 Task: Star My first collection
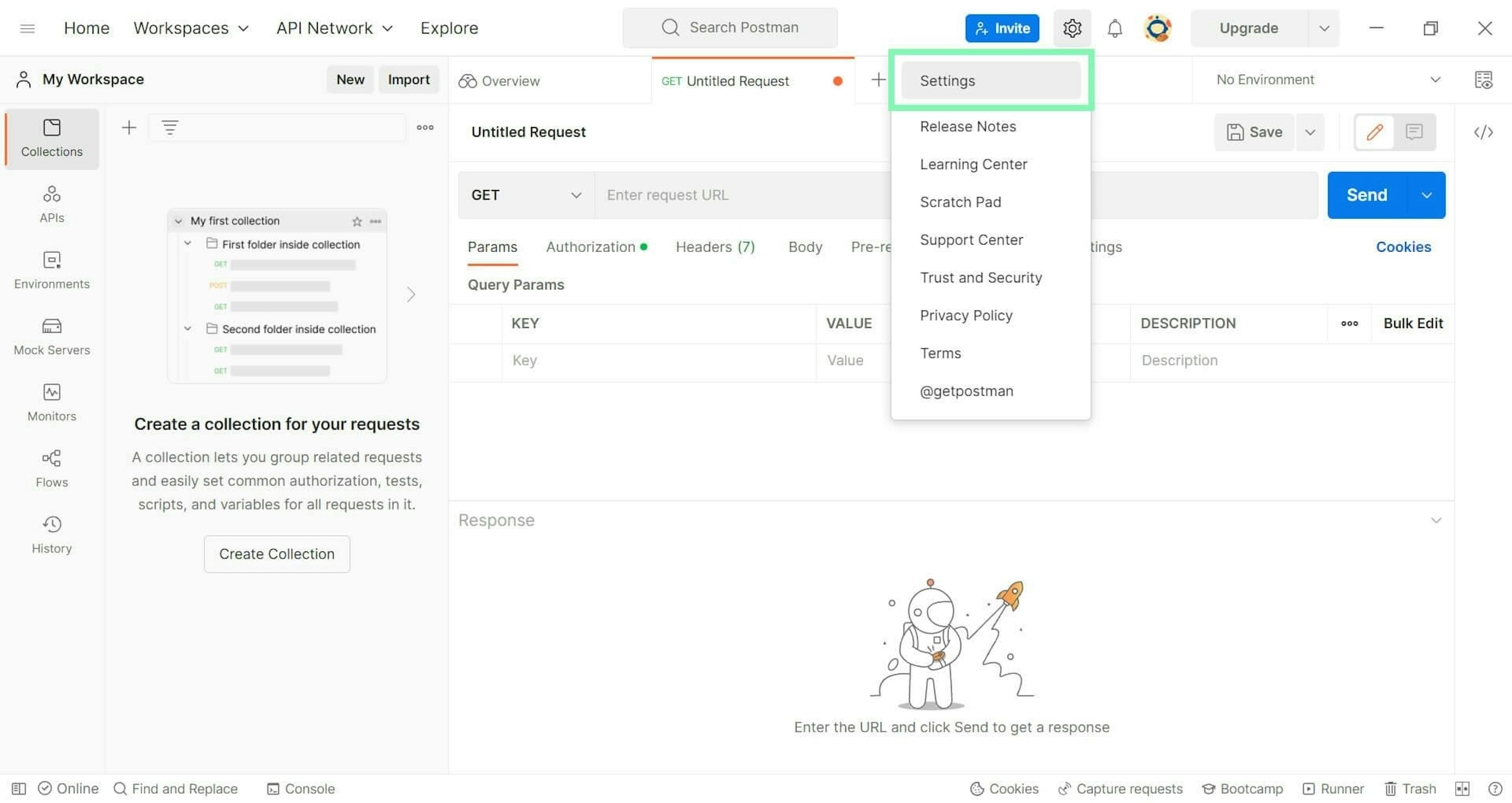pyautogui.click(x=357, y=221)
